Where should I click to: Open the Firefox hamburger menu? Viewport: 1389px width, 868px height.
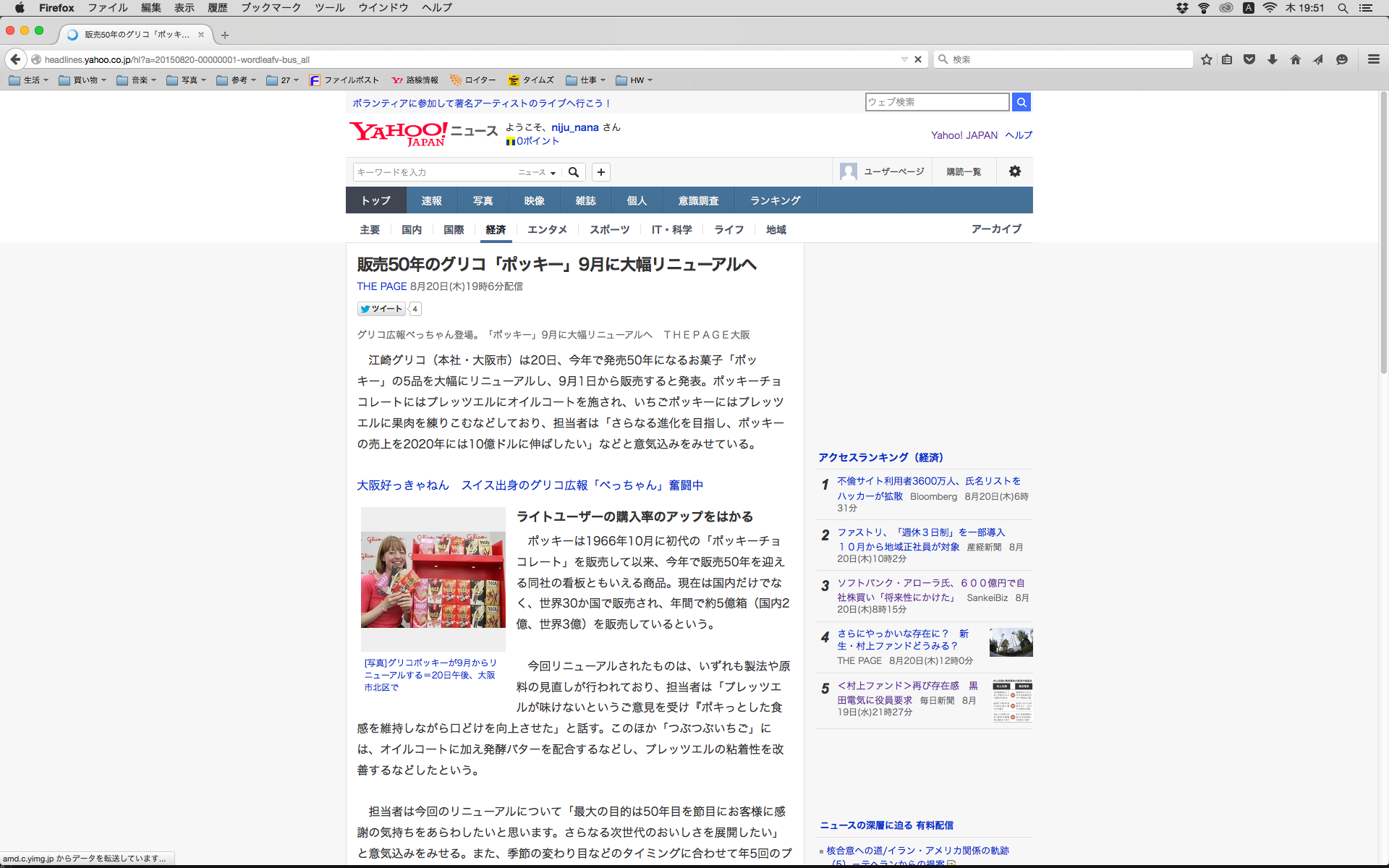pyautogui.click(x=1374, y=59)
